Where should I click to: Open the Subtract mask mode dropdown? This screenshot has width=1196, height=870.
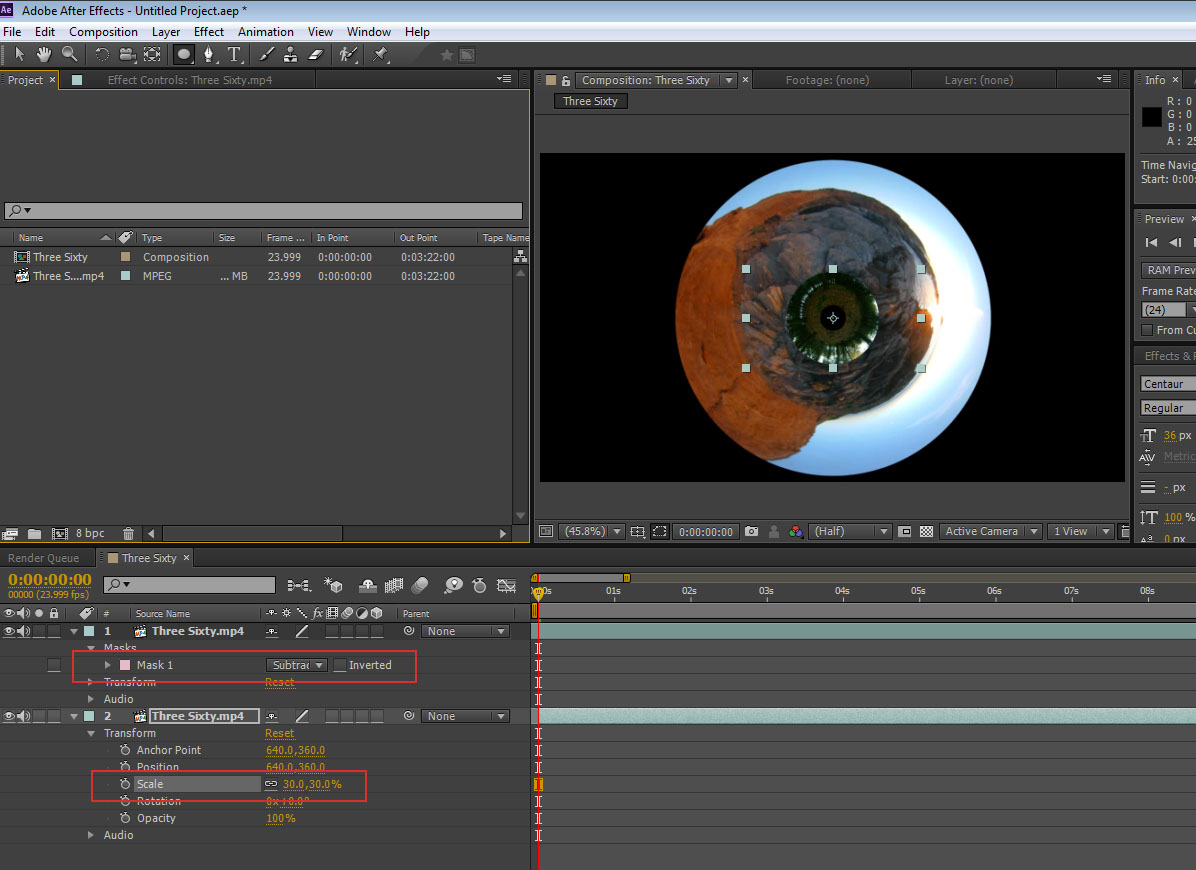coord(297,665)
